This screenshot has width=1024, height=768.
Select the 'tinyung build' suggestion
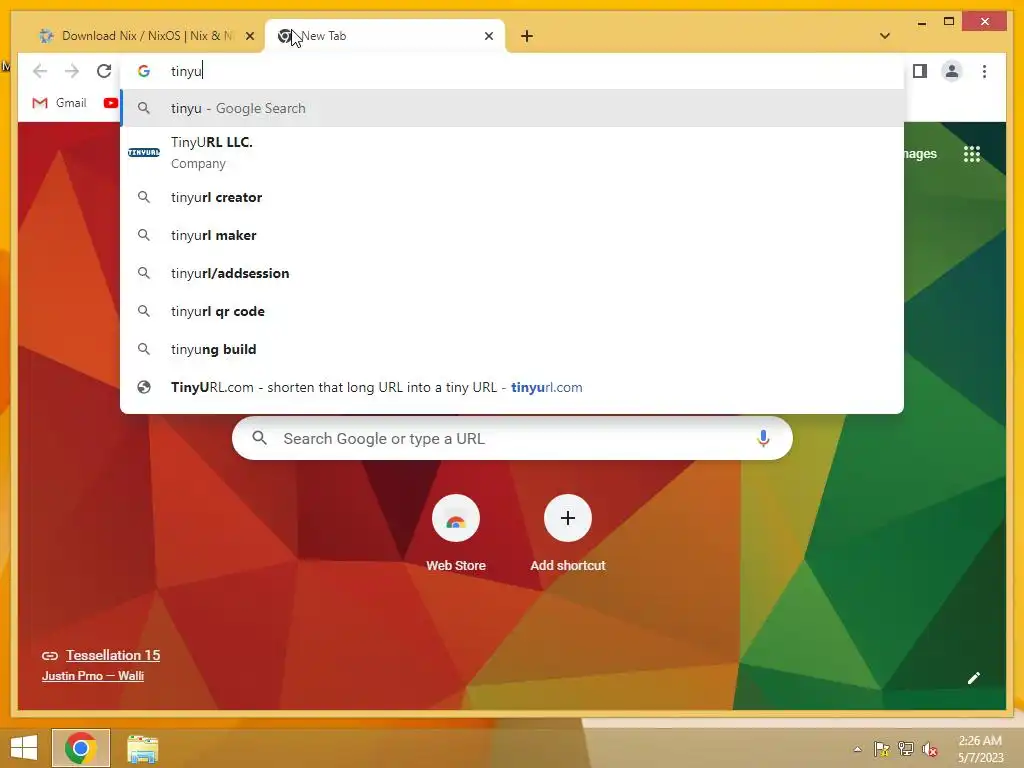pos(512,349)
